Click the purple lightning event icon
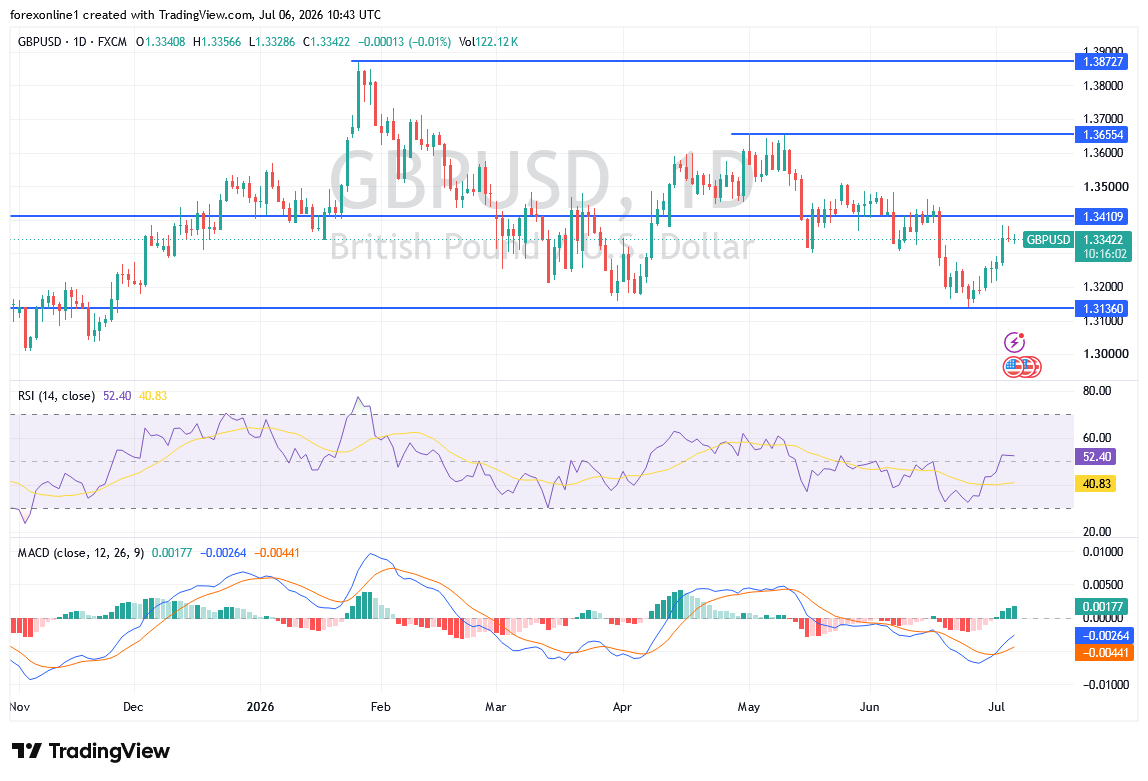Screen dimensions: 1148x781 (1014, 342)
